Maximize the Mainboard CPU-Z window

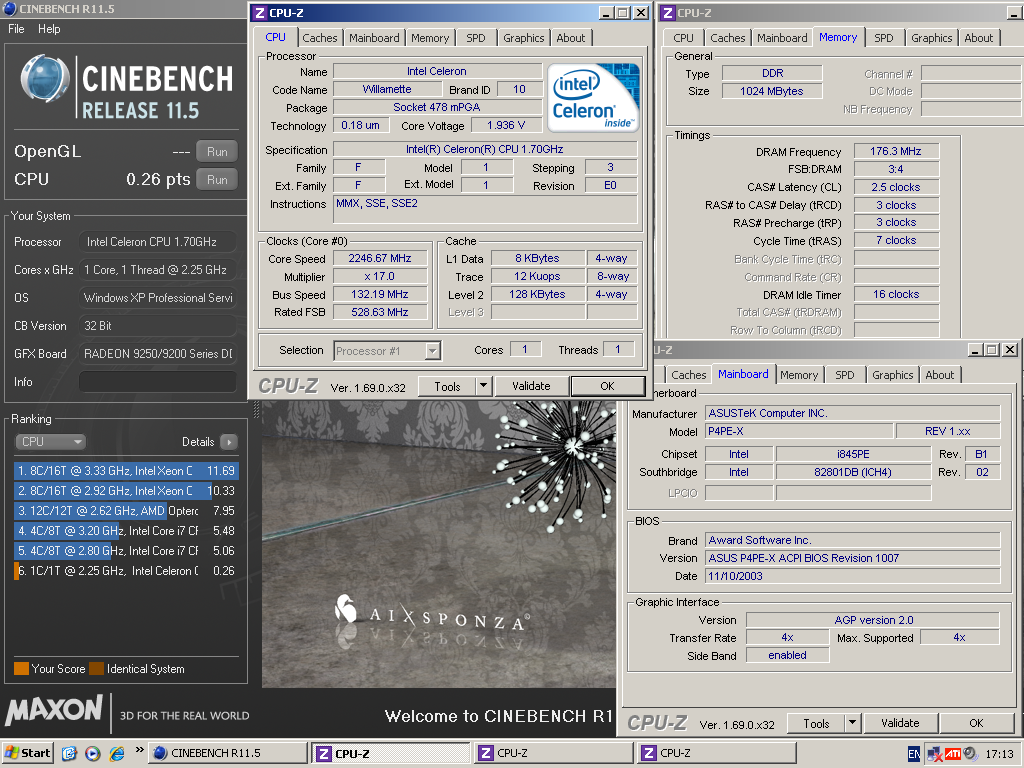pos(992,350)
